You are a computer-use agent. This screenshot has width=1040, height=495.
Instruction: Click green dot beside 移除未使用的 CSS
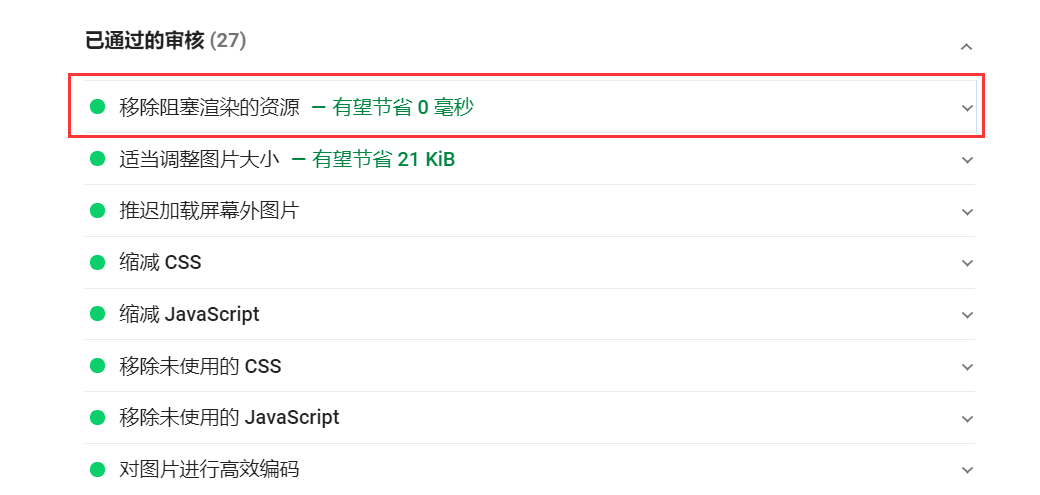point(97,367)
